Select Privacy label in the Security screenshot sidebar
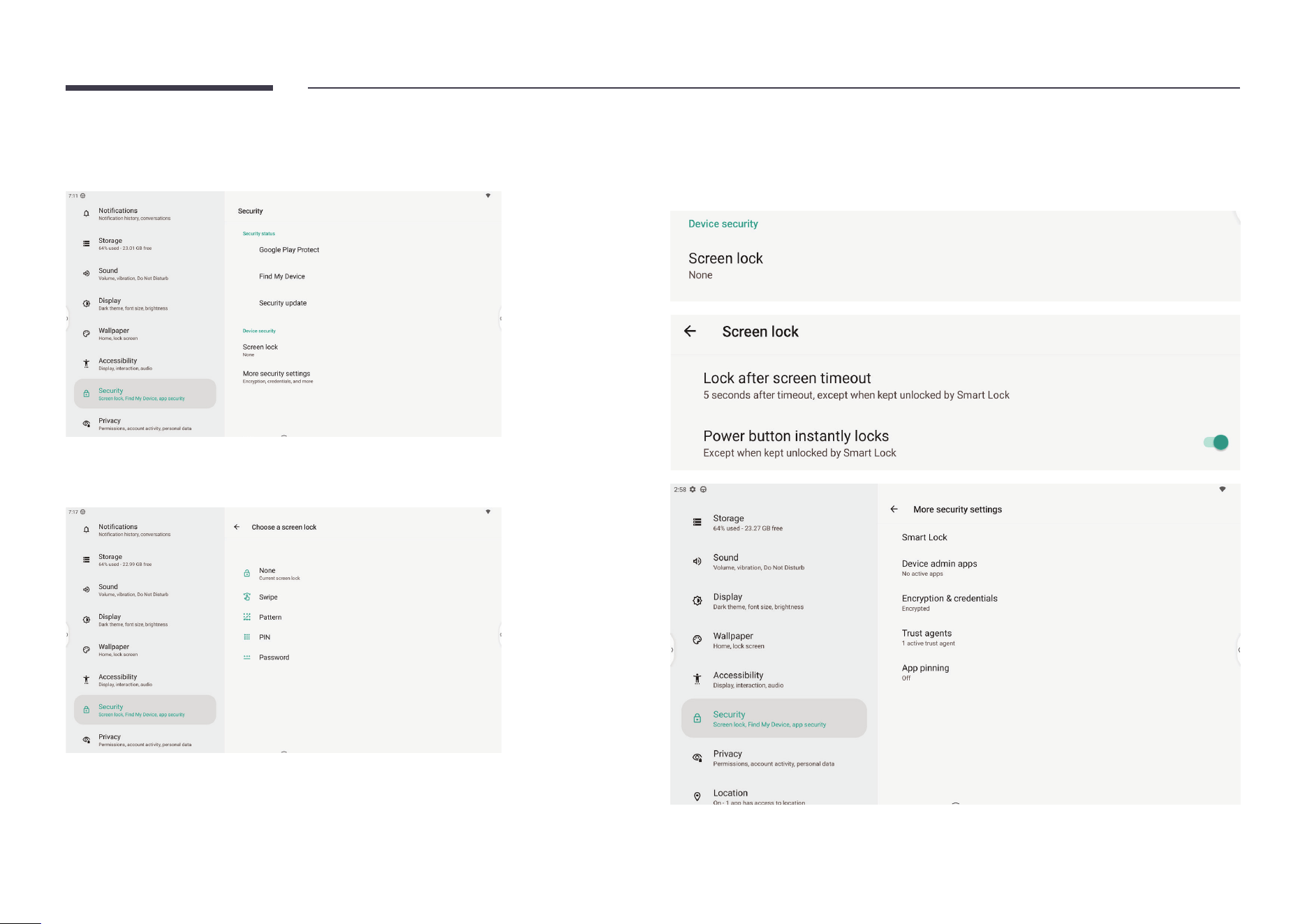1307x924 pixels. pyautogui.click(x=110, y=421)
